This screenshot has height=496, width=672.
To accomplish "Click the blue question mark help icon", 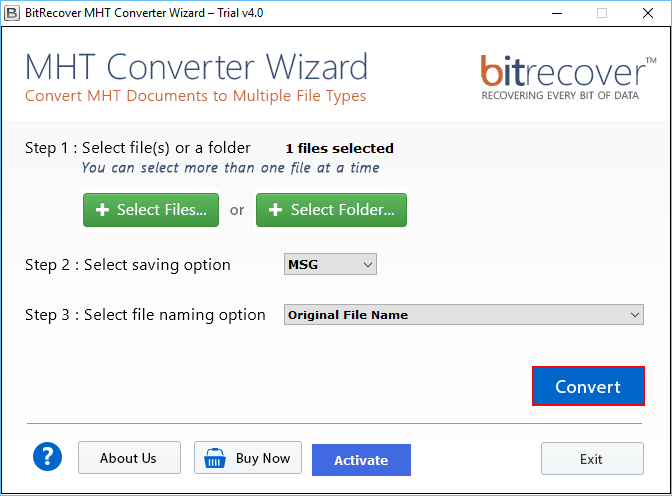I will coord(47,457).
